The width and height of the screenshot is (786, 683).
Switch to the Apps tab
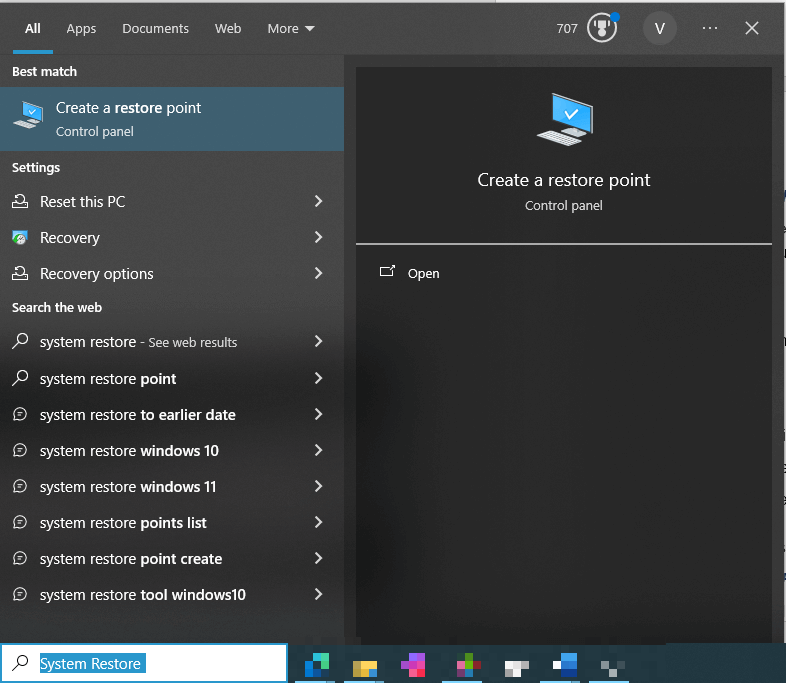click(x=81, y=29)
